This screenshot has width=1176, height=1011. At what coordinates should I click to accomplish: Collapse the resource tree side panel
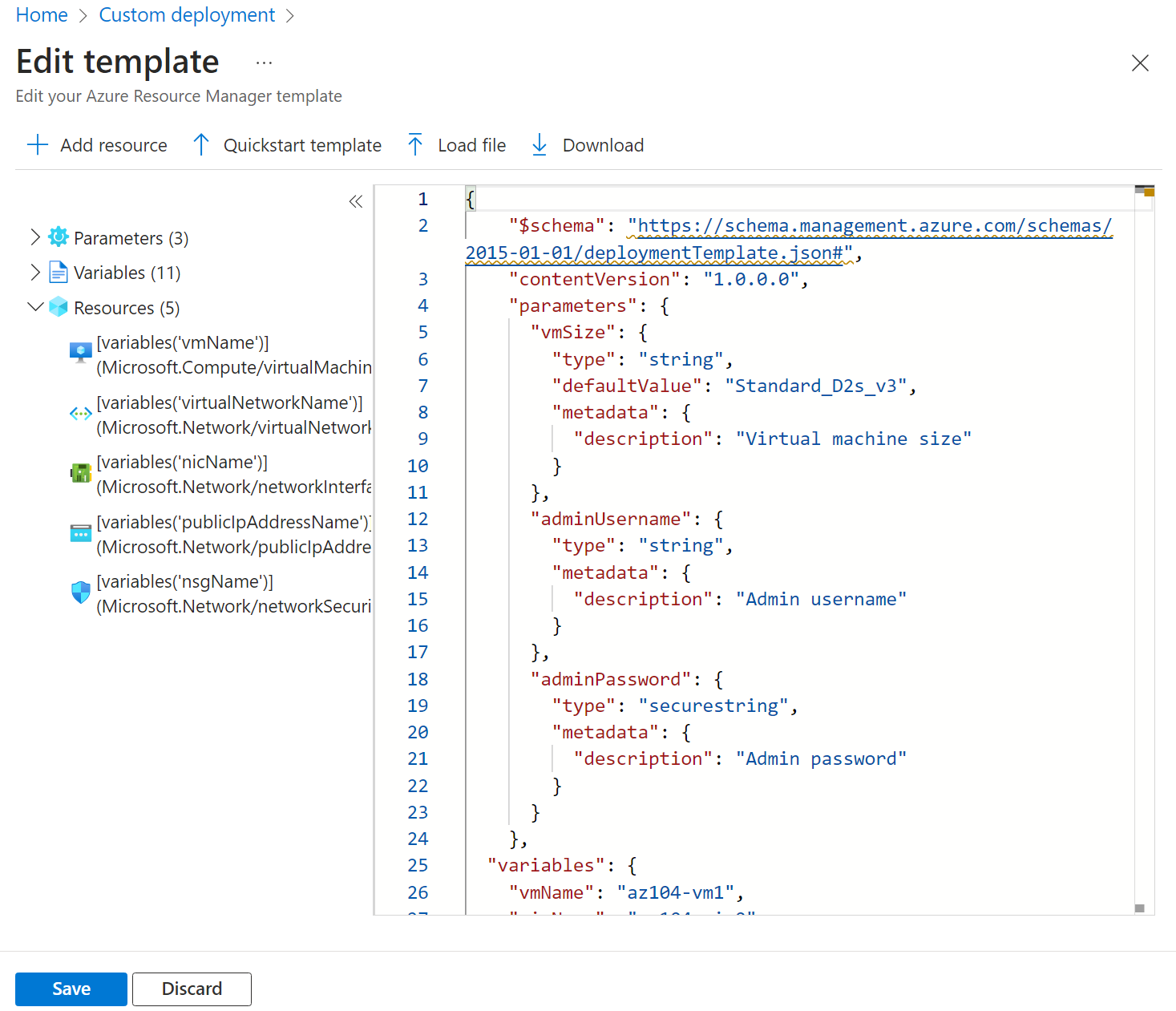pos(356,201)
